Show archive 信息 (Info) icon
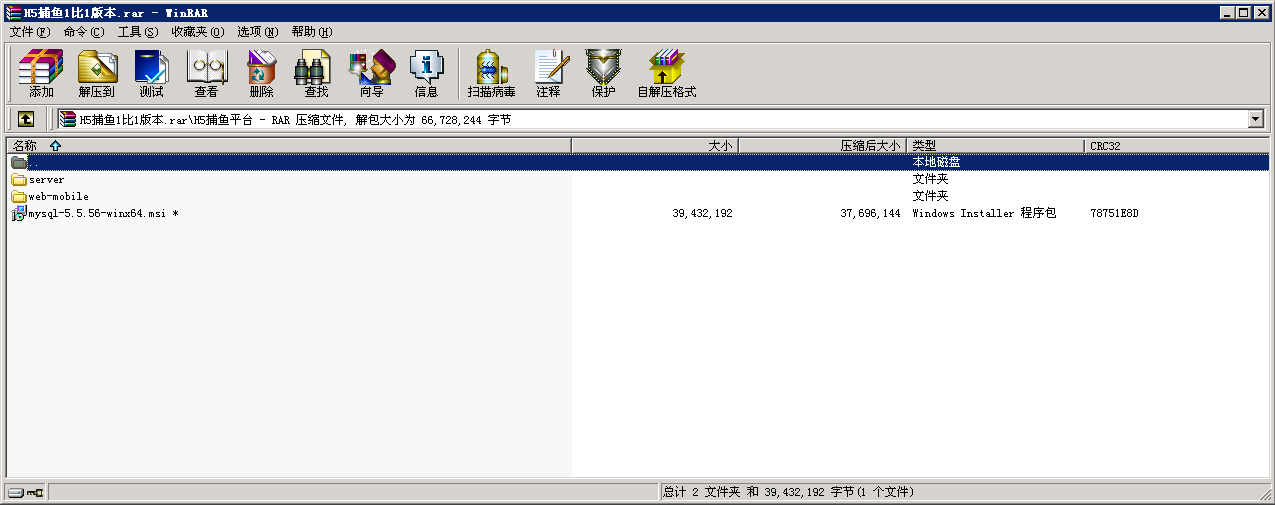Viewport: 1275px width, 505px height. (x=426, y=74)
